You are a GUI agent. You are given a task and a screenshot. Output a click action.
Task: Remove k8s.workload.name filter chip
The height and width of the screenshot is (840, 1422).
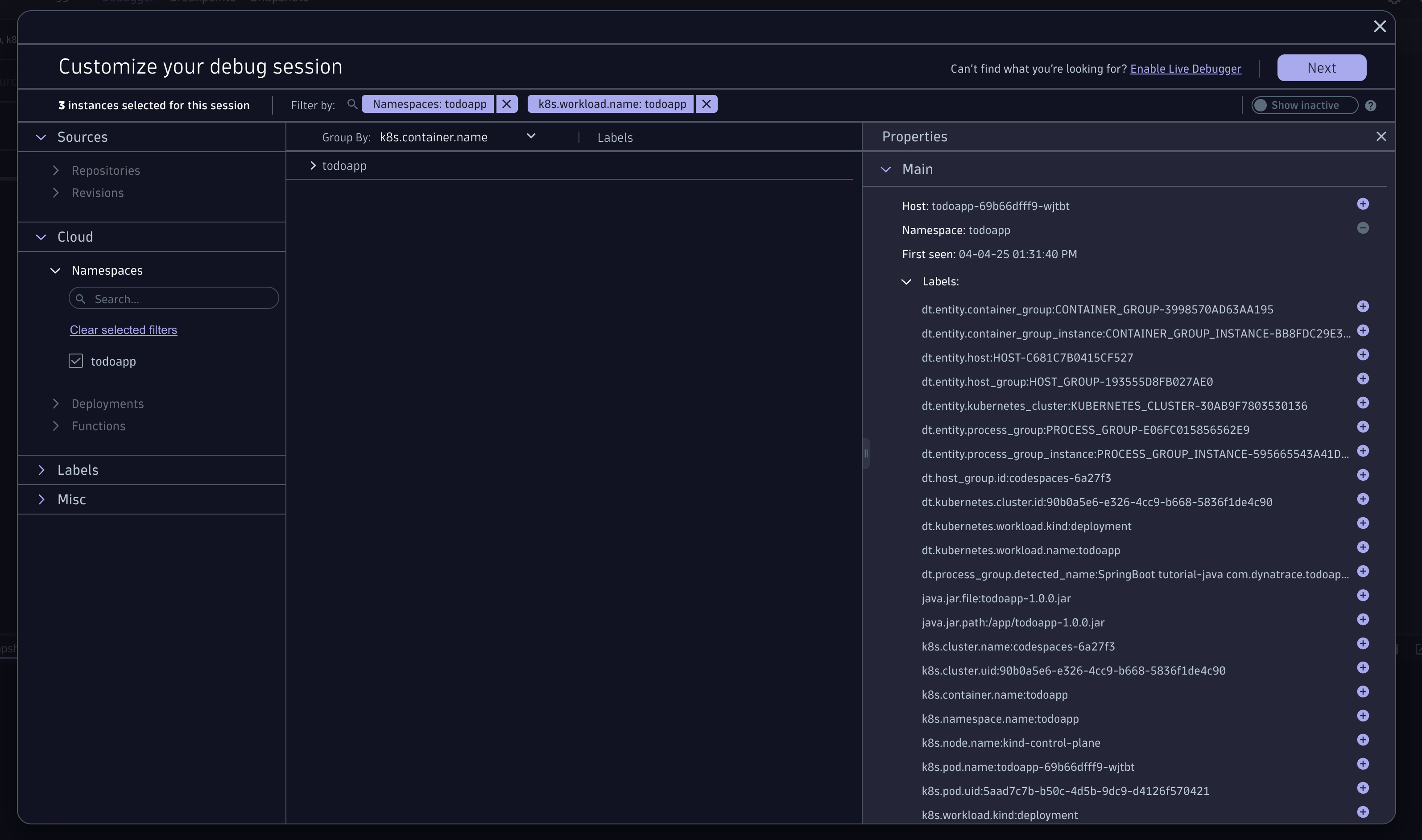coord(706,104)
